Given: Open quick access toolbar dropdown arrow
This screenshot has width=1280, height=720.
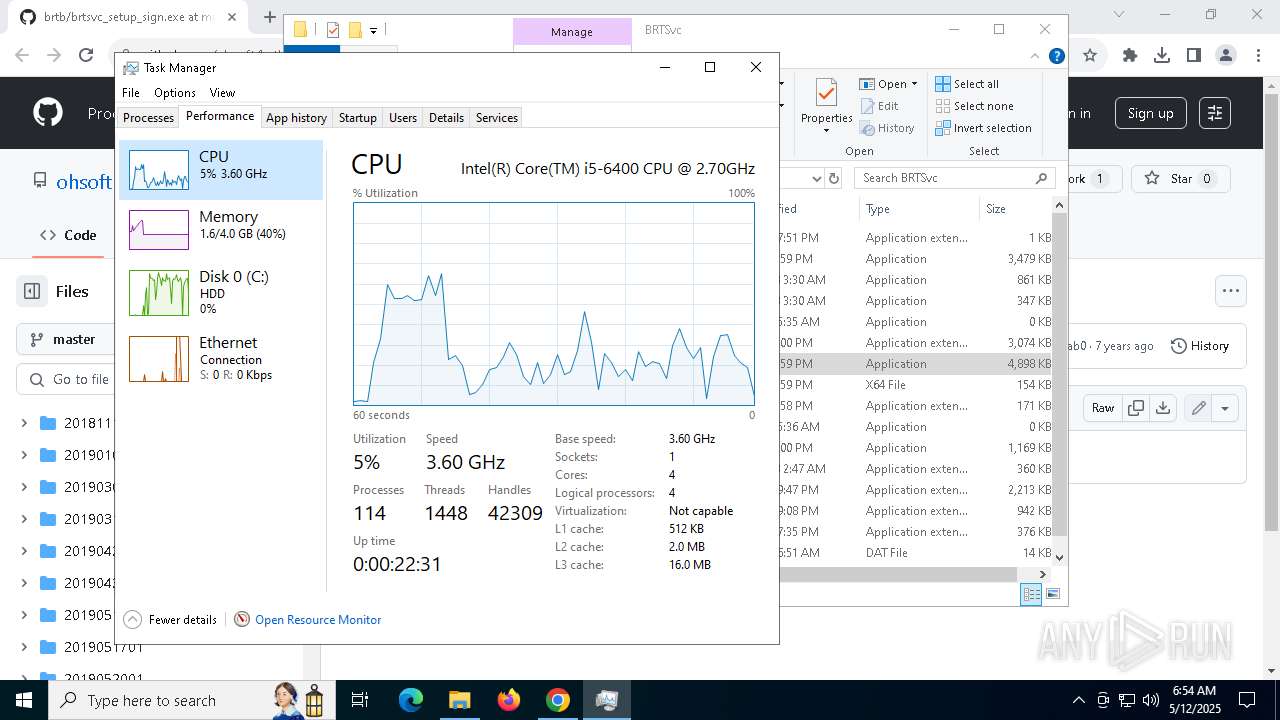Looking at the screenshot, I should pos(373,31).
